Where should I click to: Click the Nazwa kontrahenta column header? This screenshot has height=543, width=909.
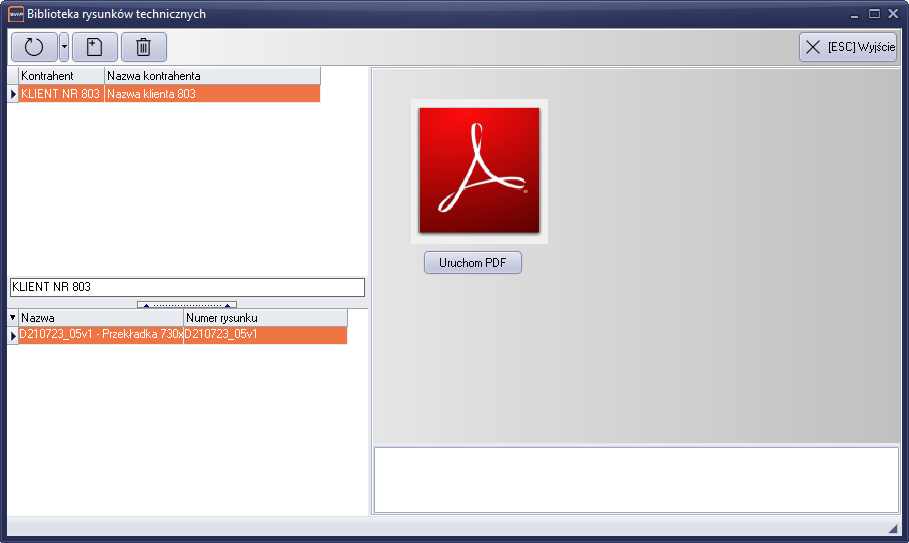[x=212, y=76]
